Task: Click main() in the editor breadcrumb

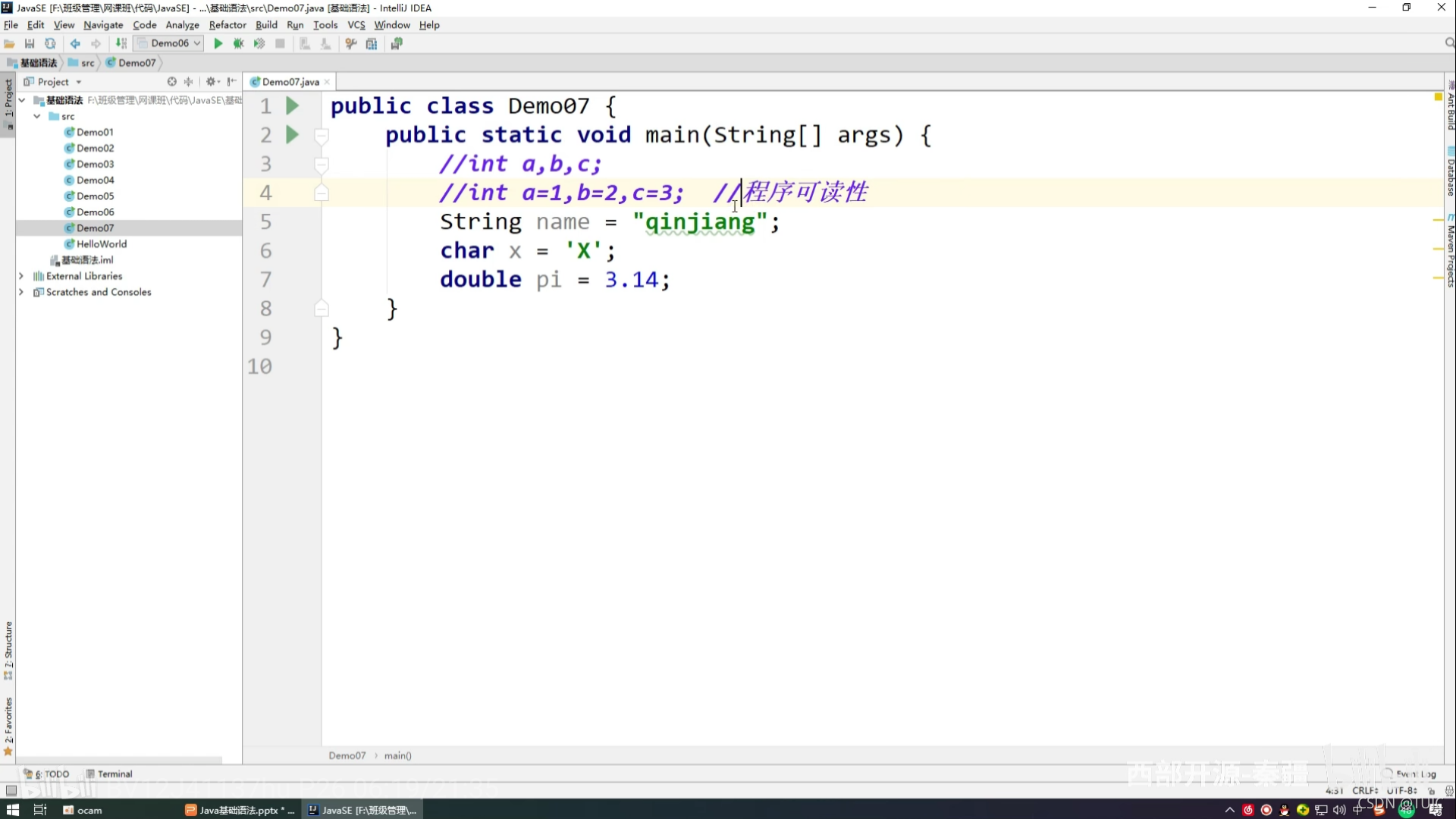Action: point(397,756)
